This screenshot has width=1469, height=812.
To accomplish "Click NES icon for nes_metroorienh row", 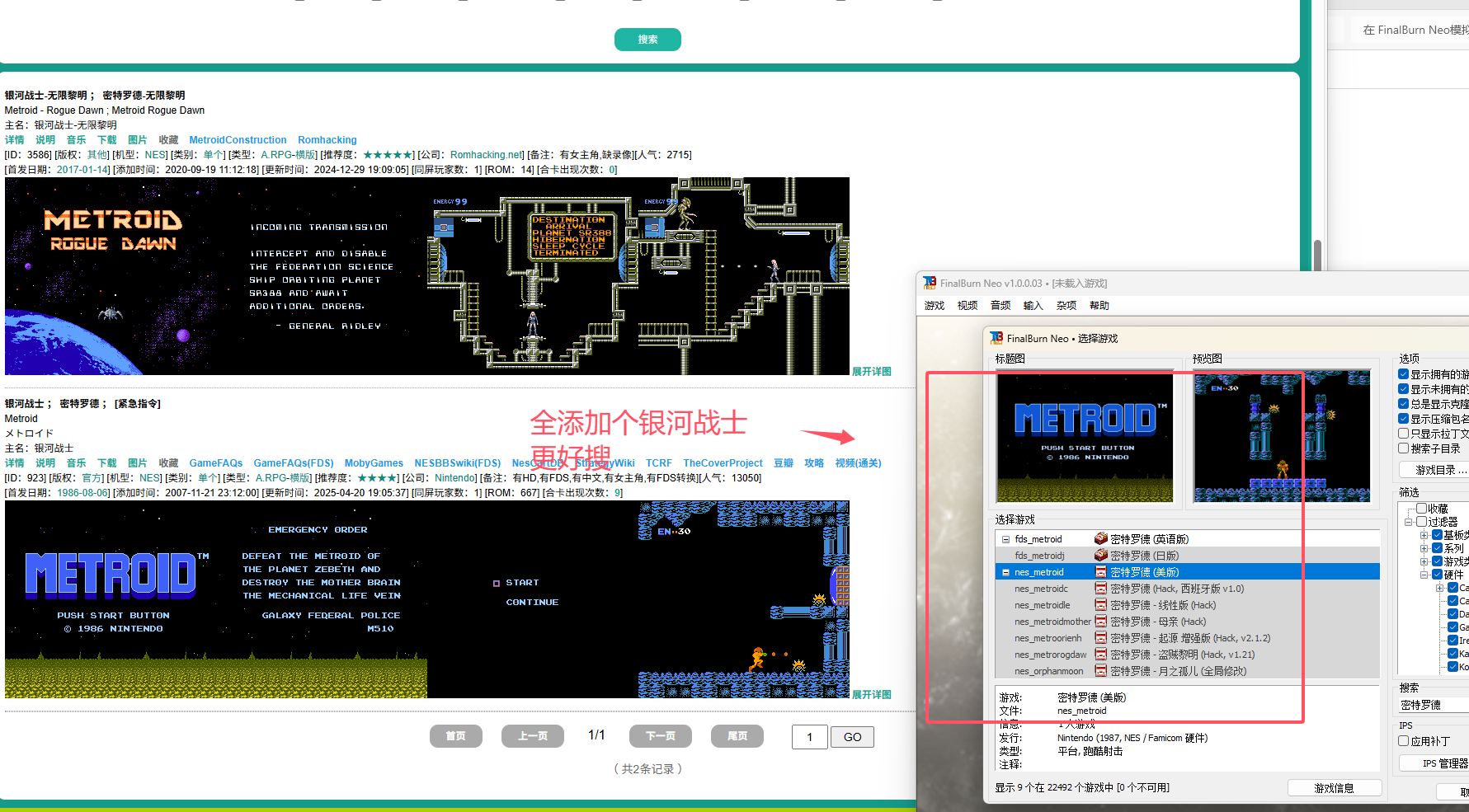I will tap(1100, 638).
